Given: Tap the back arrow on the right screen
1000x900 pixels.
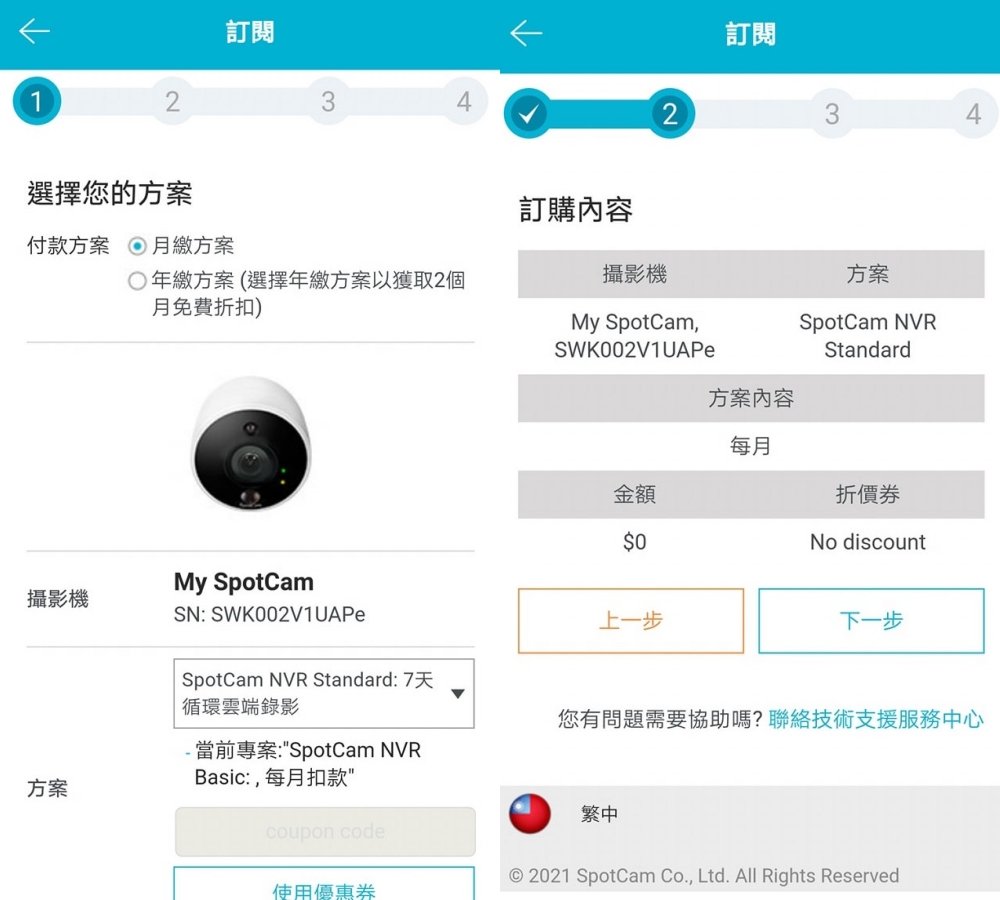Looking at the screenshot, I should pyautogui.click(x=526, y=33).
